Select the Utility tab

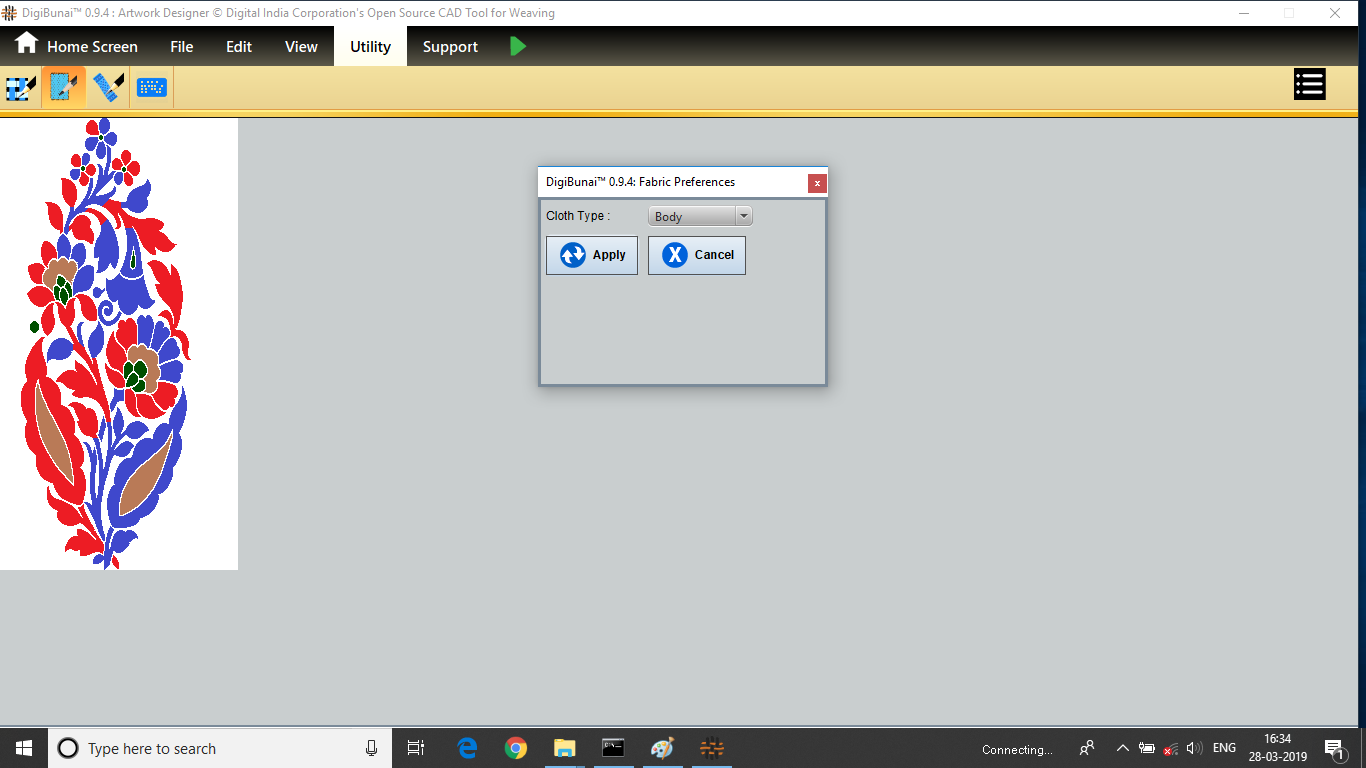click(x=370, y=47)
